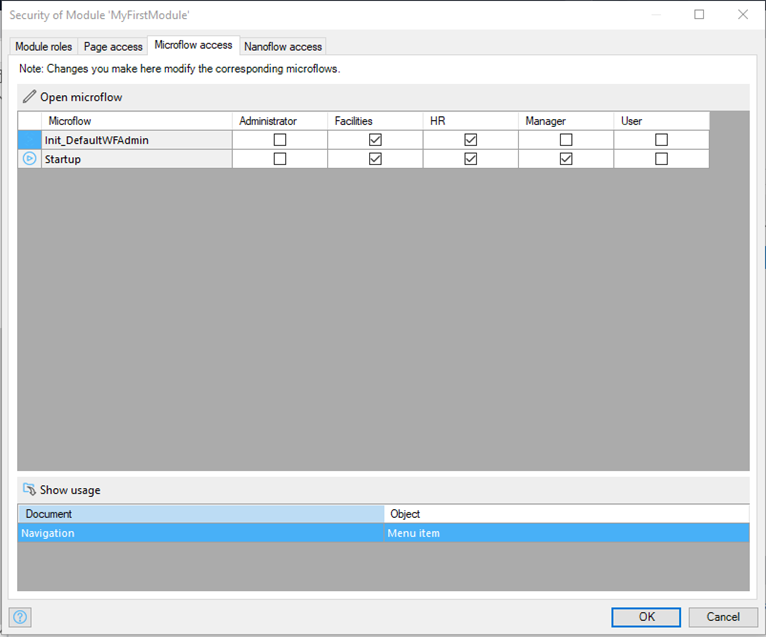Close the Security of Module dialog
Viewport: 766px width, 637px height.
(x=743, y=15)
